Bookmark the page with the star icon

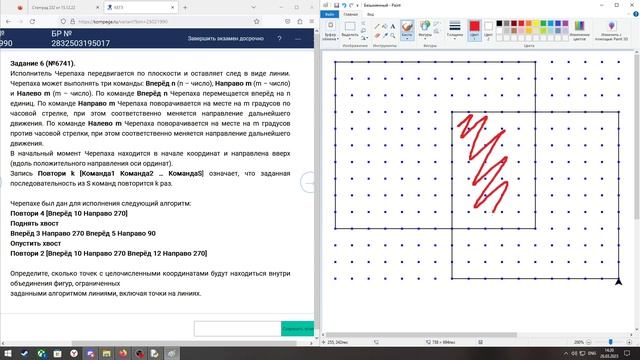(256, 21)
